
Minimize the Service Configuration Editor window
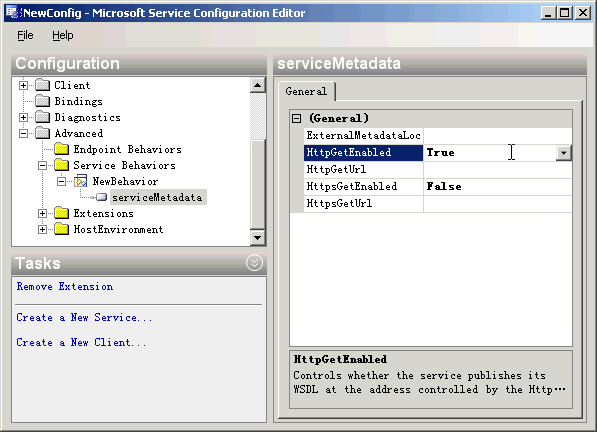(x=548, y=13)
